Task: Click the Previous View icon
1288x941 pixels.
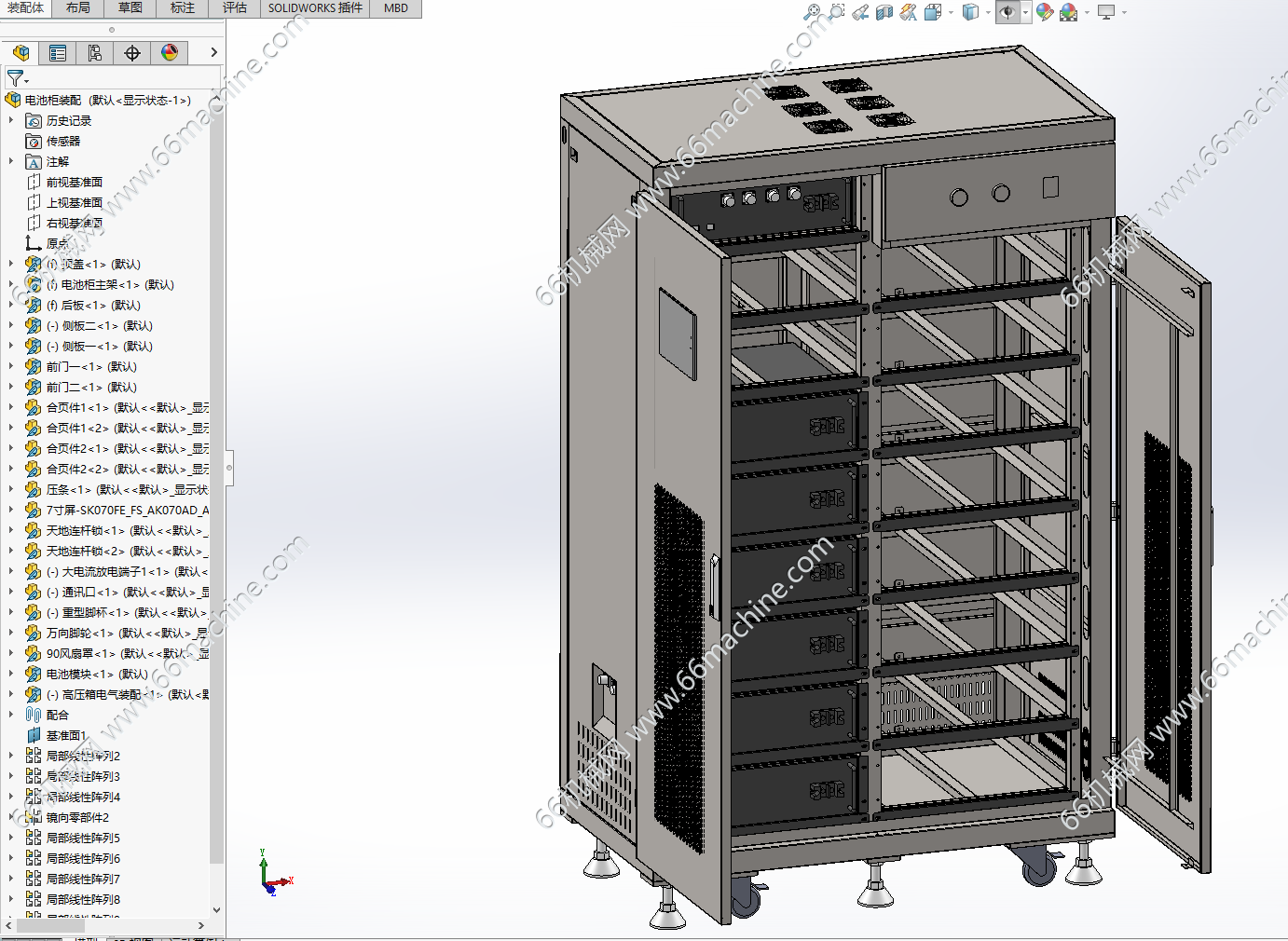Action: pos(860,12)
